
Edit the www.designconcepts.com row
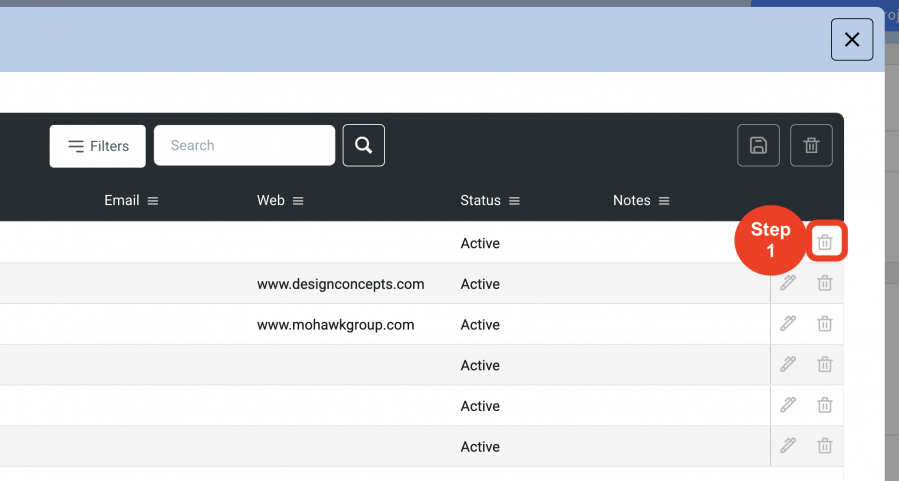[788, 283]
